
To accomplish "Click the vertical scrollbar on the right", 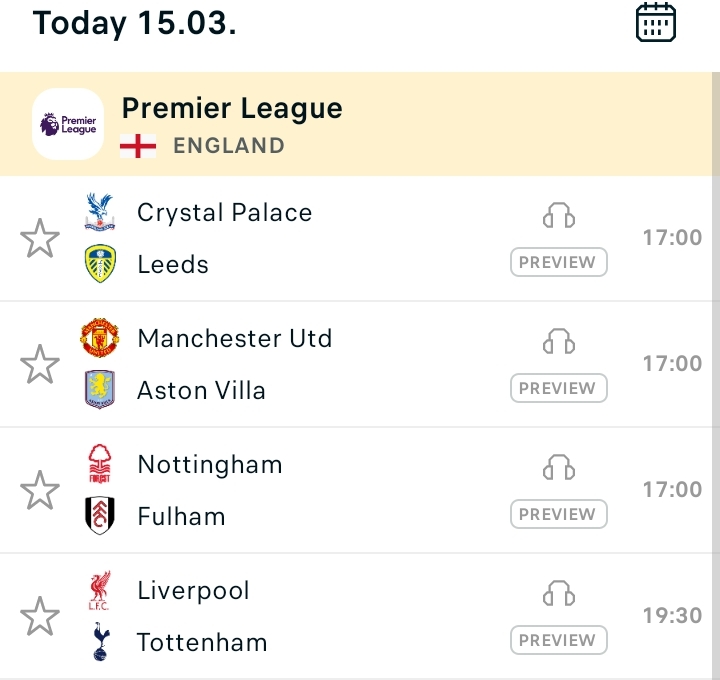I will 716,376.
